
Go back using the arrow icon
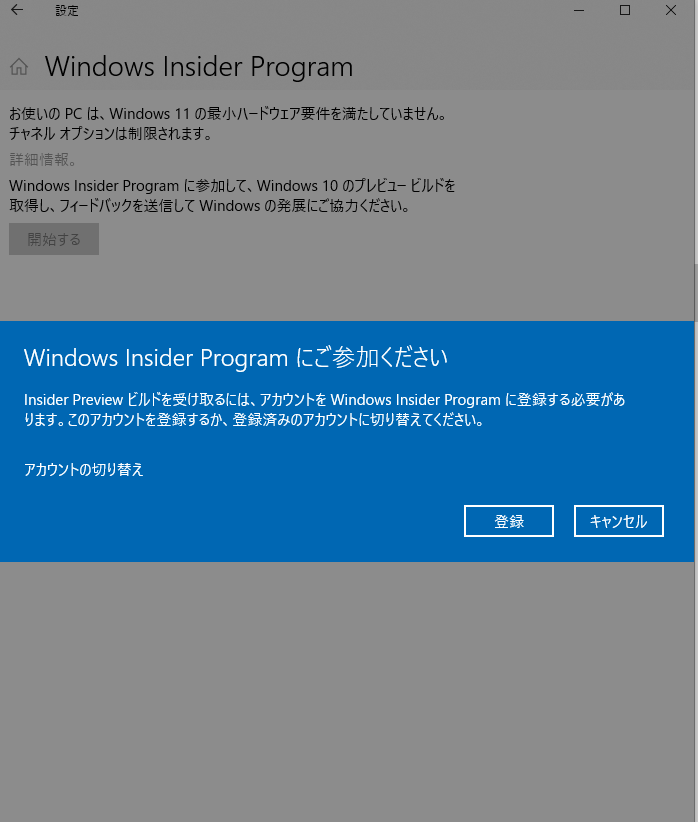coord(17,10)
